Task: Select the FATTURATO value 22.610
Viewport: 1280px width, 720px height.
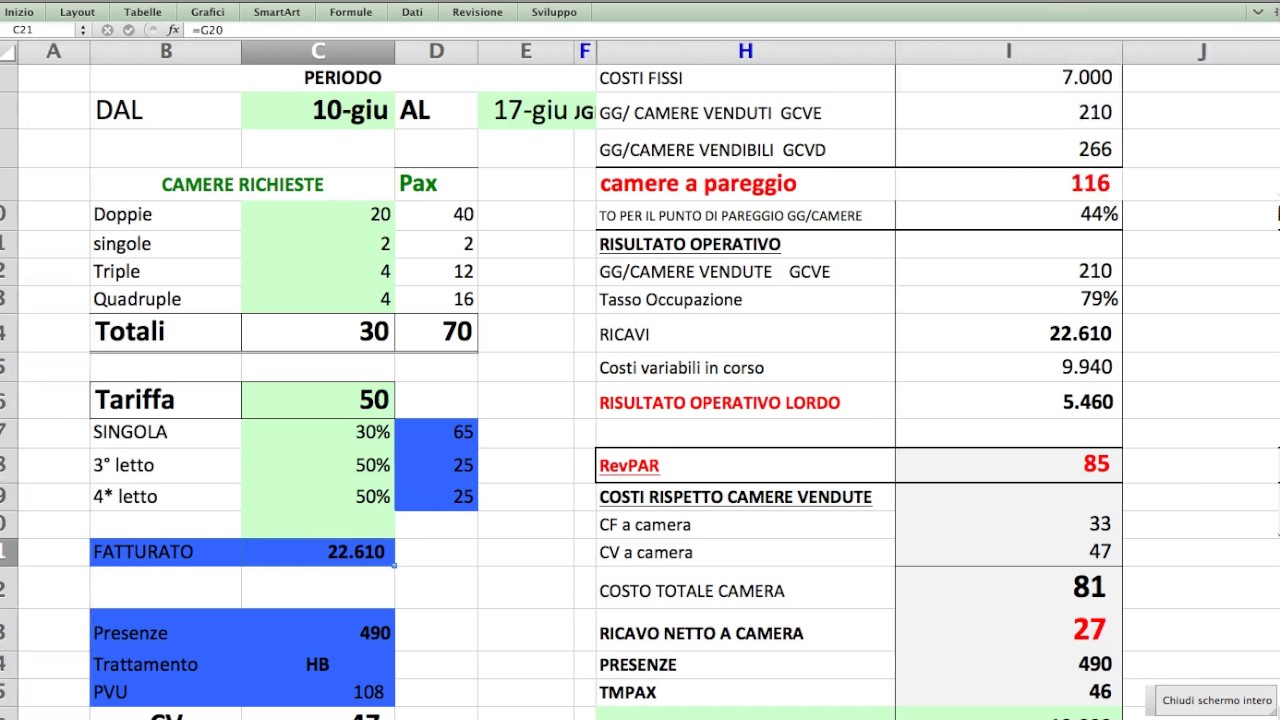Action: [x=318, y=552]
